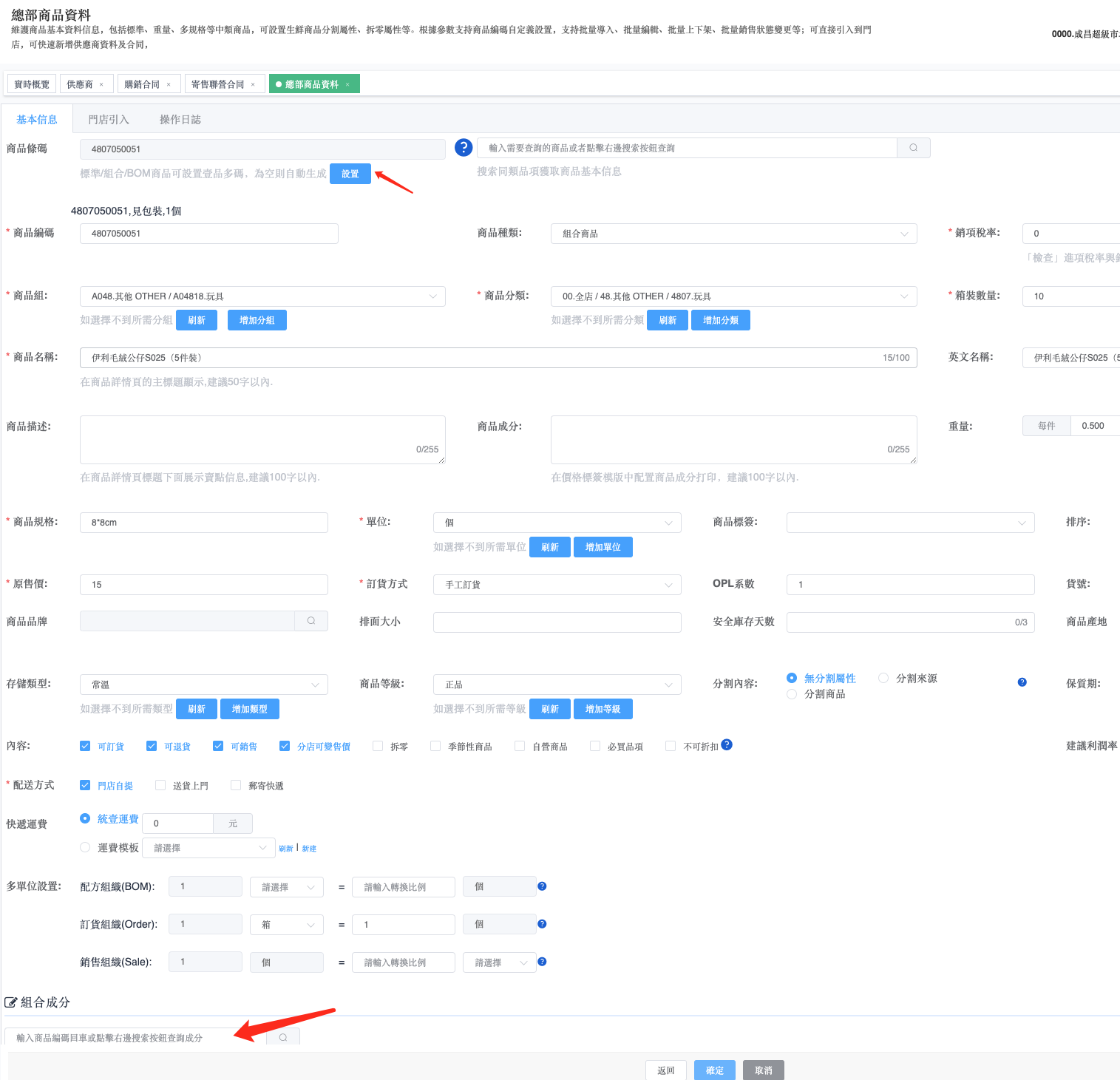Open the 商品種類 dropdown
Viewport: 1120px width, 1080px height.
[x=733, y=234]
